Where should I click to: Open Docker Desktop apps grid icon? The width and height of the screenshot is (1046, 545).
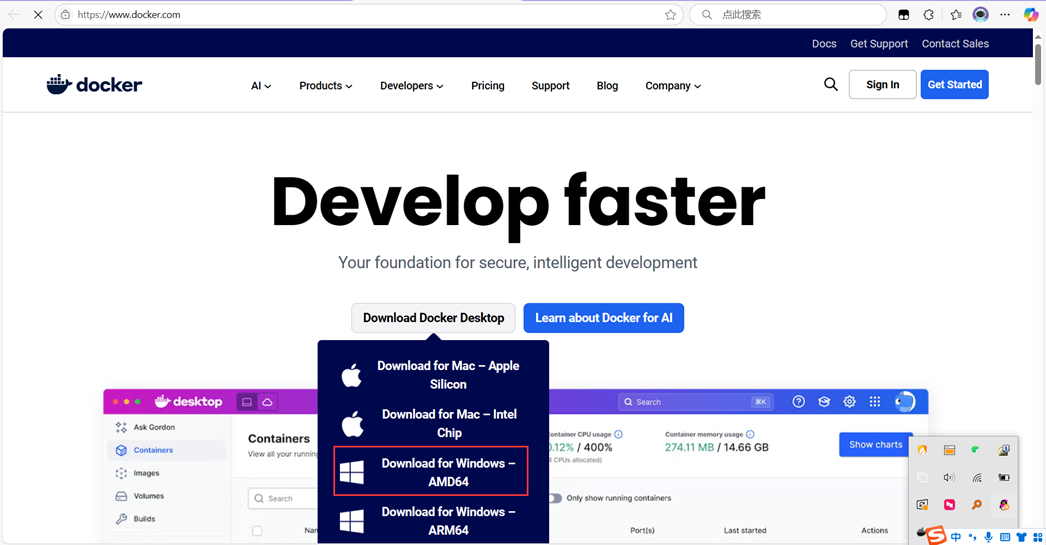875,402
